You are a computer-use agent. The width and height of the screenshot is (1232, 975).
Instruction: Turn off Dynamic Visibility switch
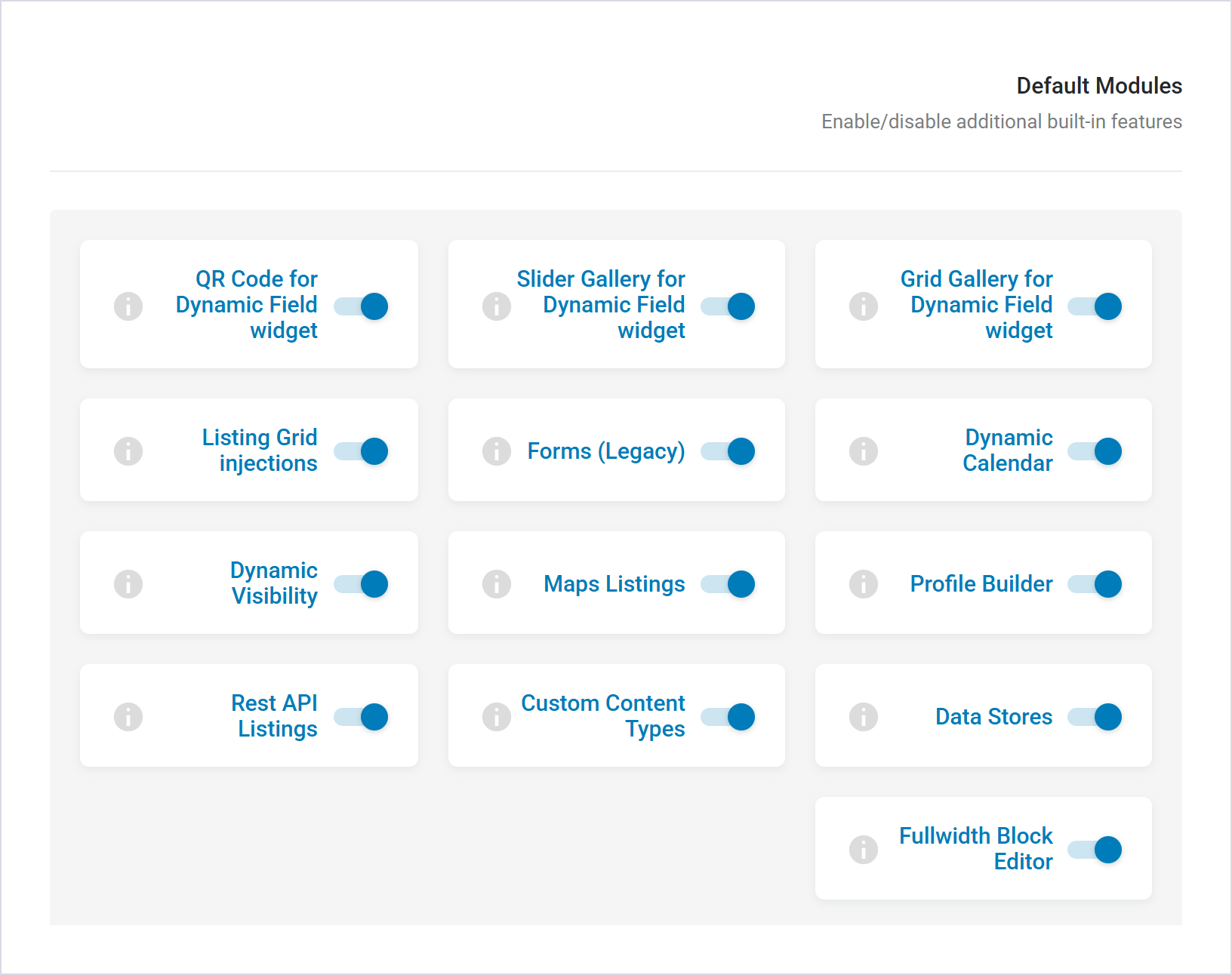(361, 584)
